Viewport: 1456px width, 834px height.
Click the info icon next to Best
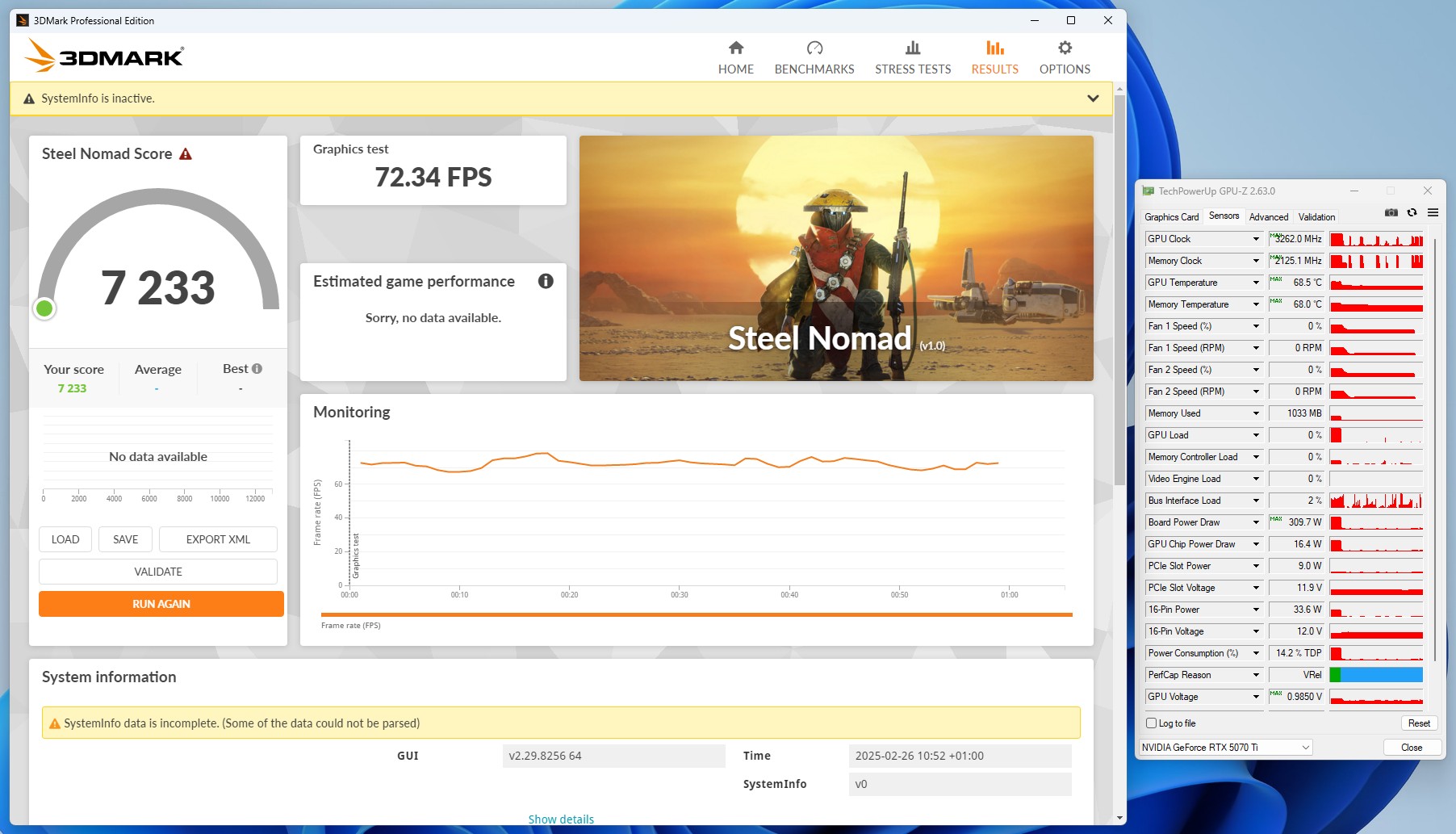[x=257, y=368]
